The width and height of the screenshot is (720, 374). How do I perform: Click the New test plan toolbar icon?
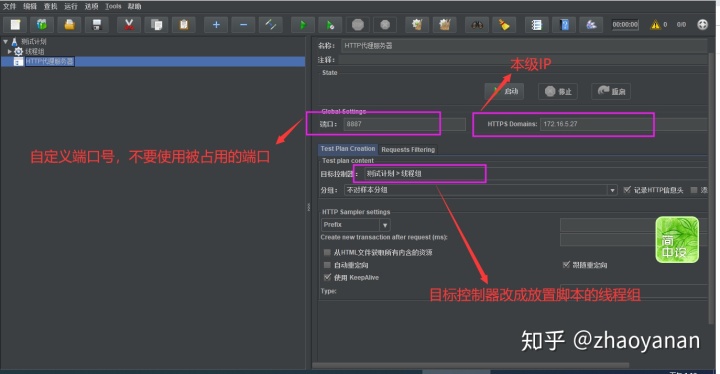click(15, 25)
